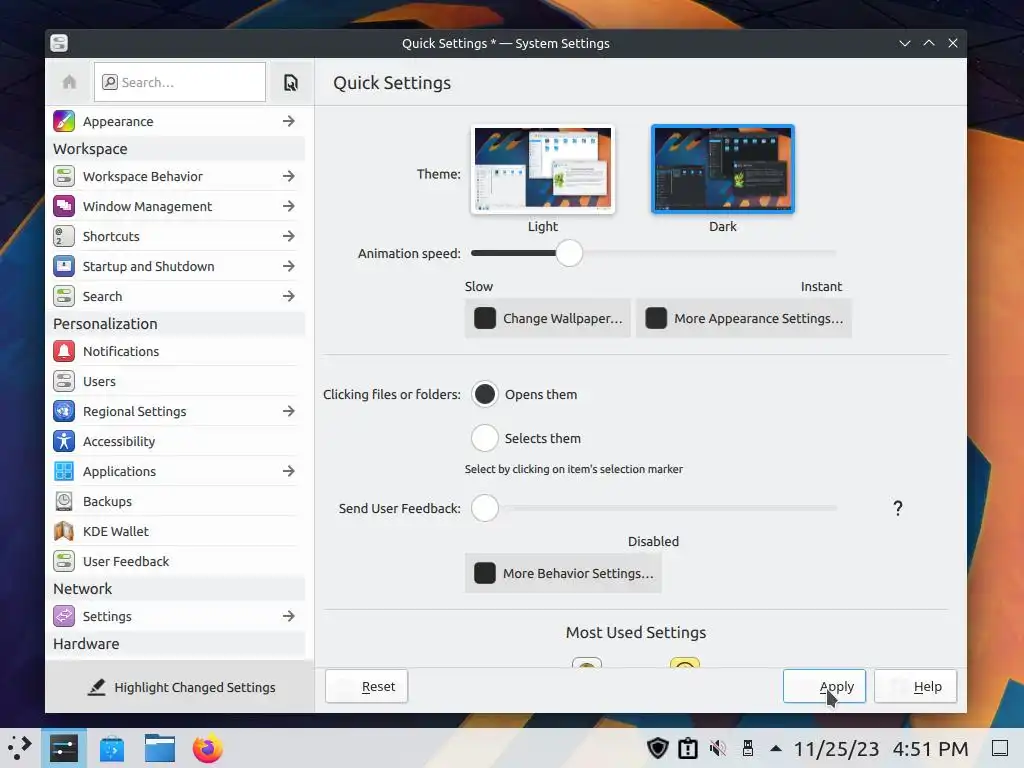This screenshot has height=768, width=1024.
Task: Click the Users sidebar icon
Action: 64,381
